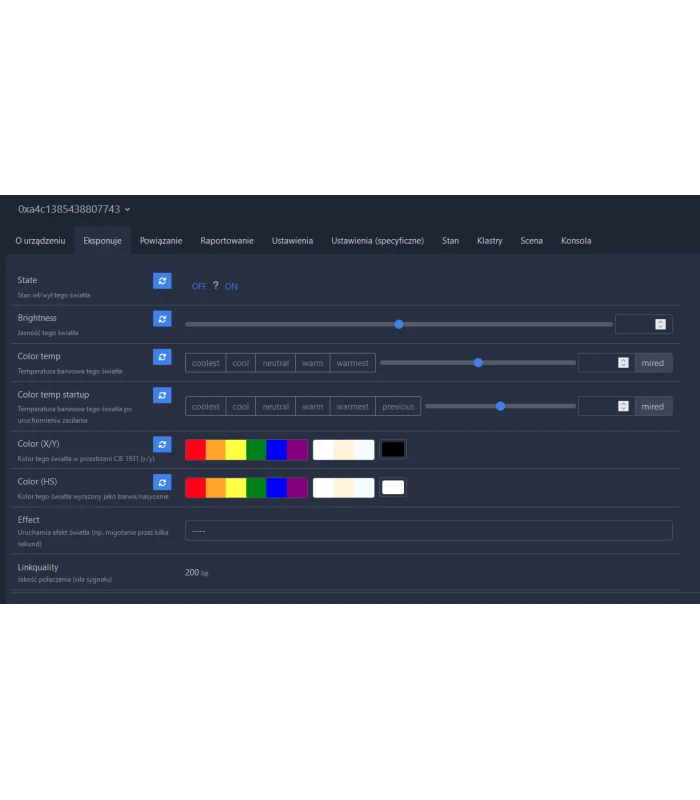Open the Effect dropdown list

(x=428, y=531)
